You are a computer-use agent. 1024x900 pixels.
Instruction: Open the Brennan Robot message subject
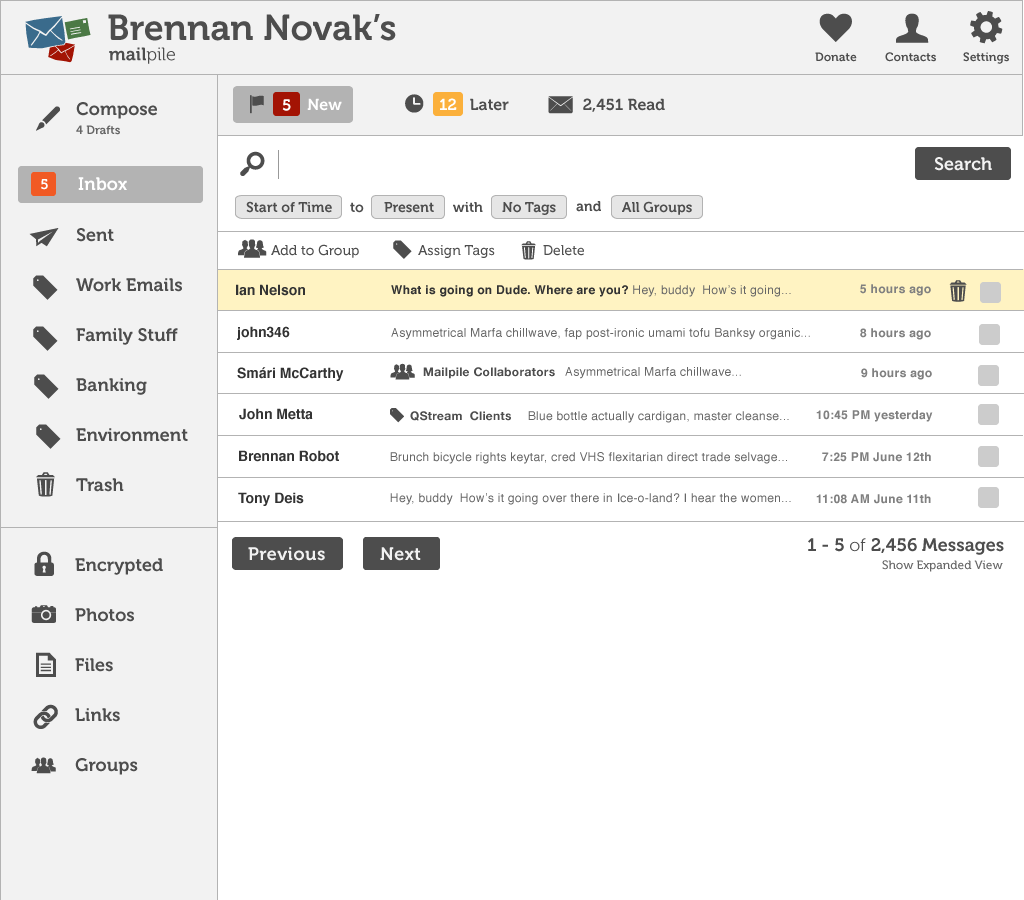click(x=588, y=457)
